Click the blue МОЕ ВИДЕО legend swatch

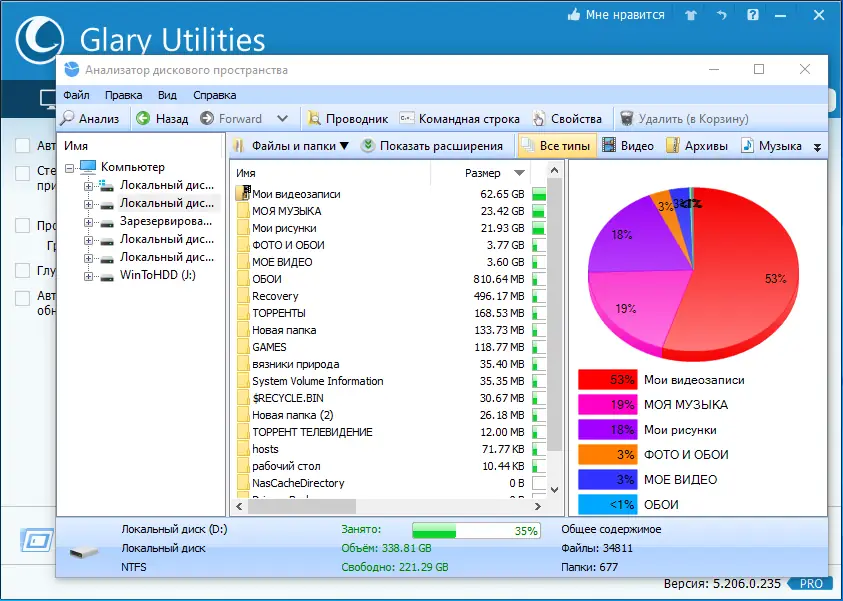click(608, 480)
